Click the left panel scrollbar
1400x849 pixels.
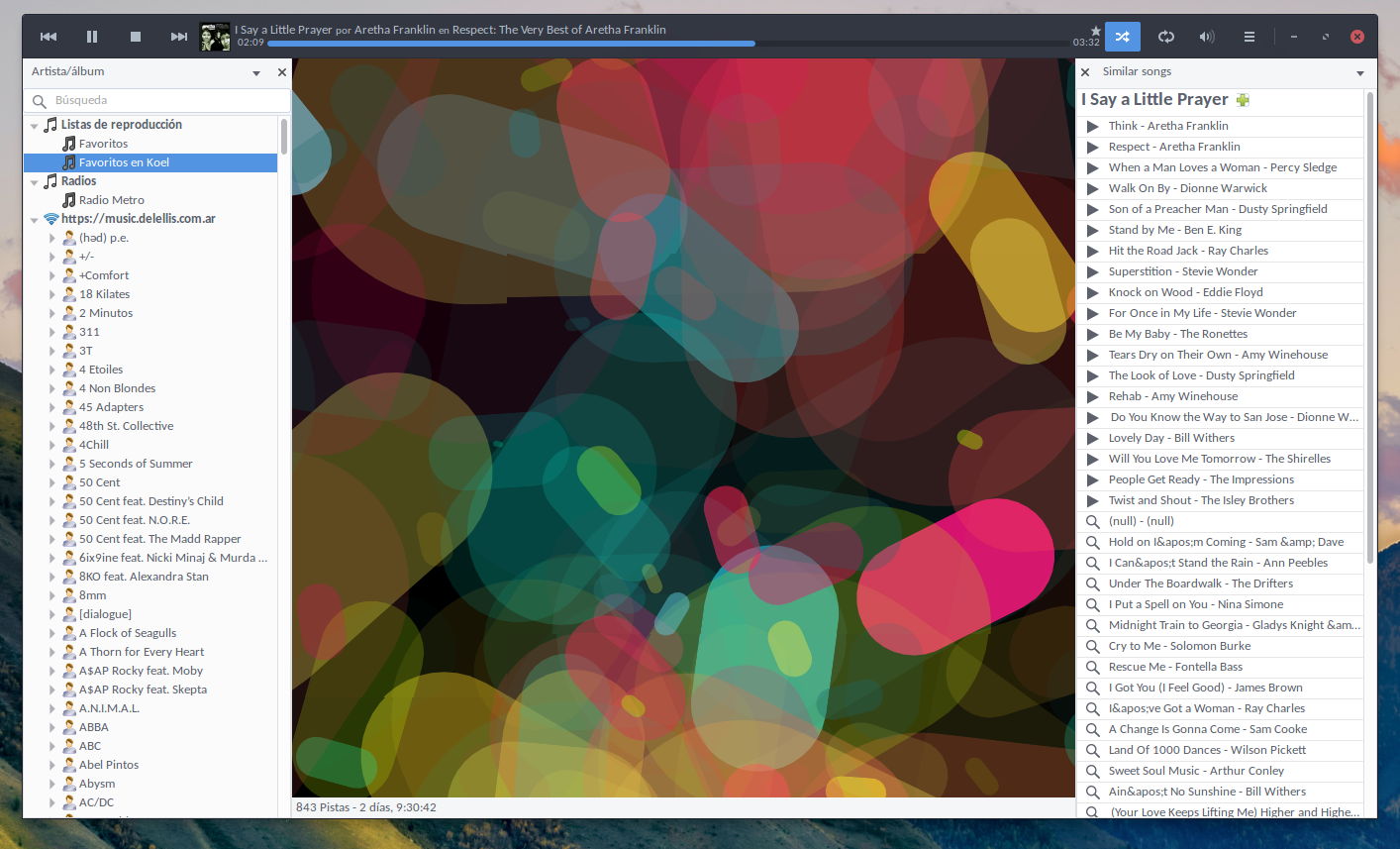[284, 137]
